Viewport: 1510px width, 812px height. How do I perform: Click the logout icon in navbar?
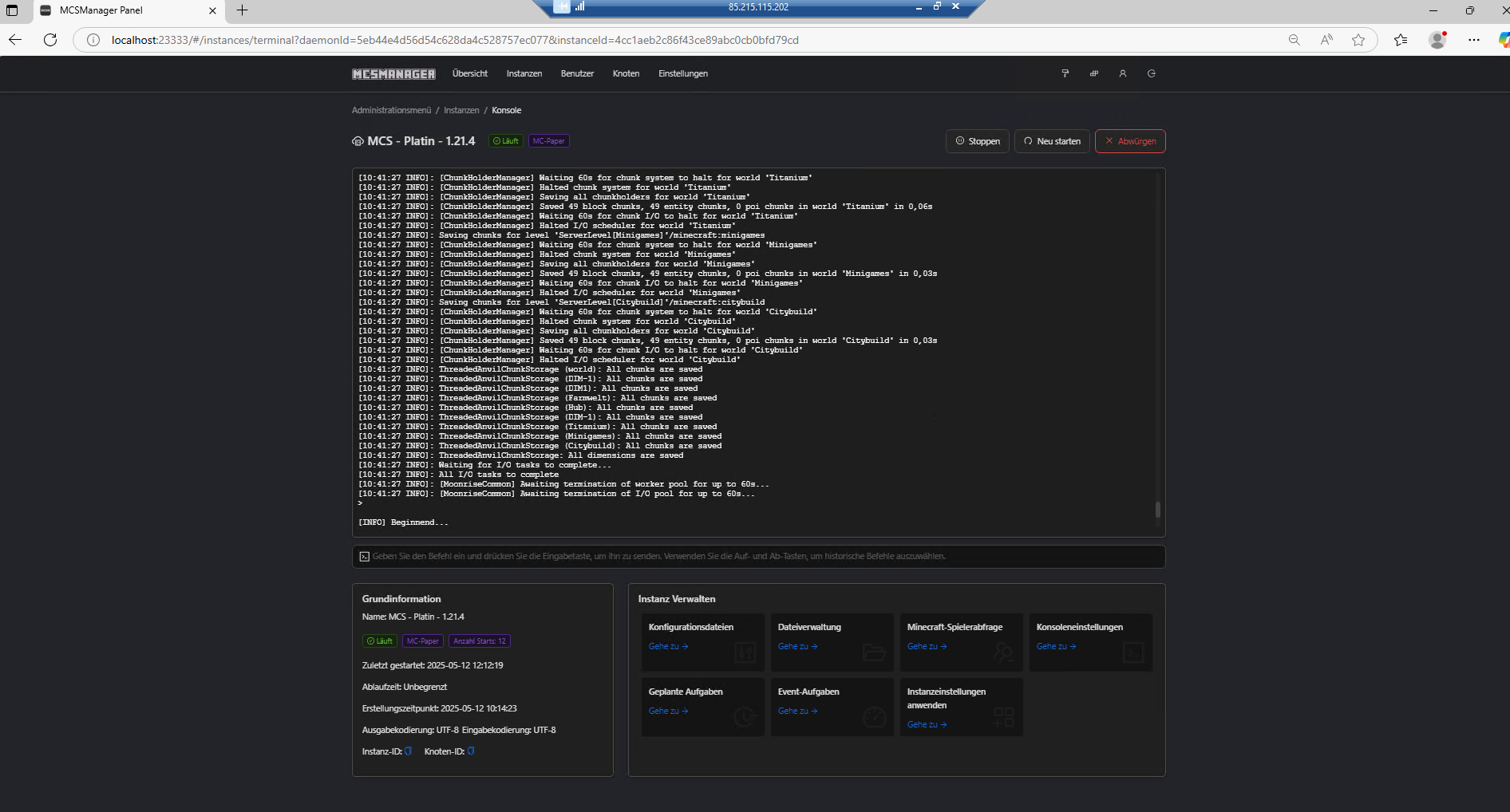pyautogui.click(x=1151, y=73)
